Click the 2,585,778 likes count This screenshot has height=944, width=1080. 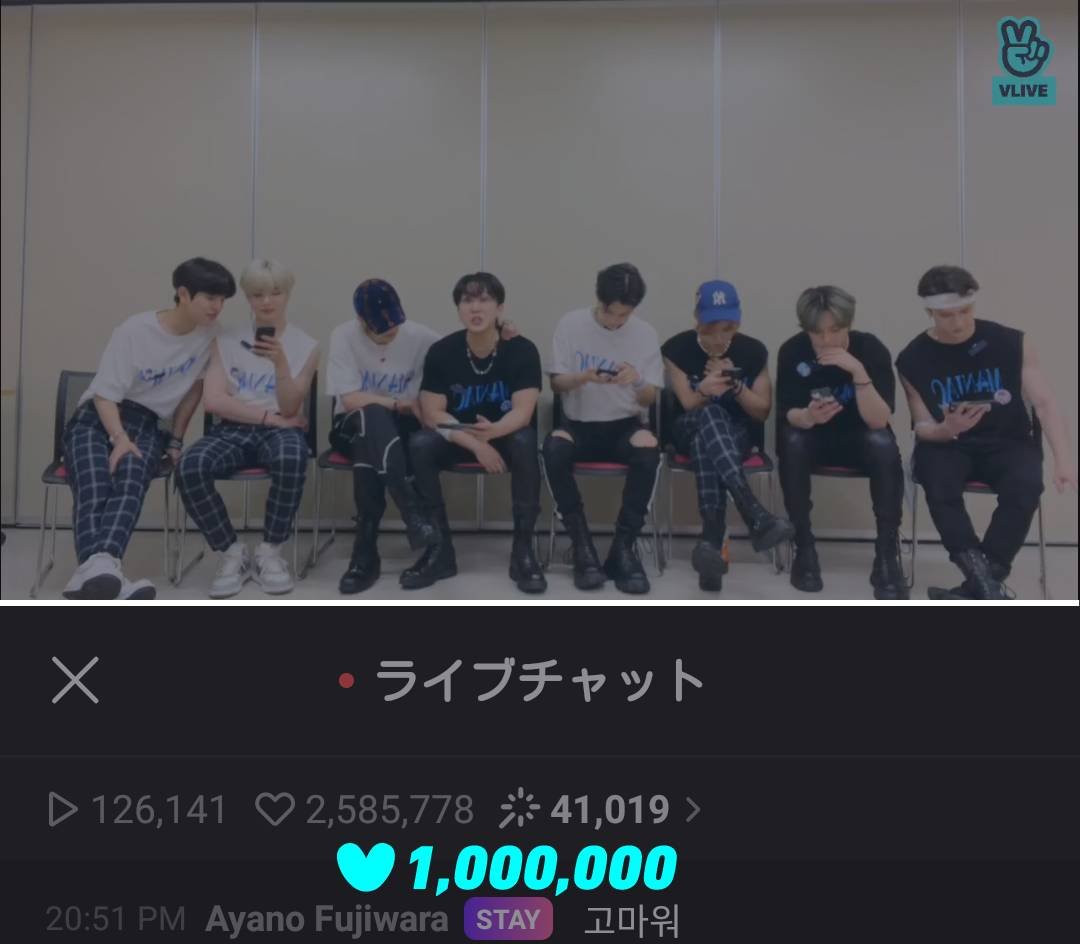pos(390,810)
